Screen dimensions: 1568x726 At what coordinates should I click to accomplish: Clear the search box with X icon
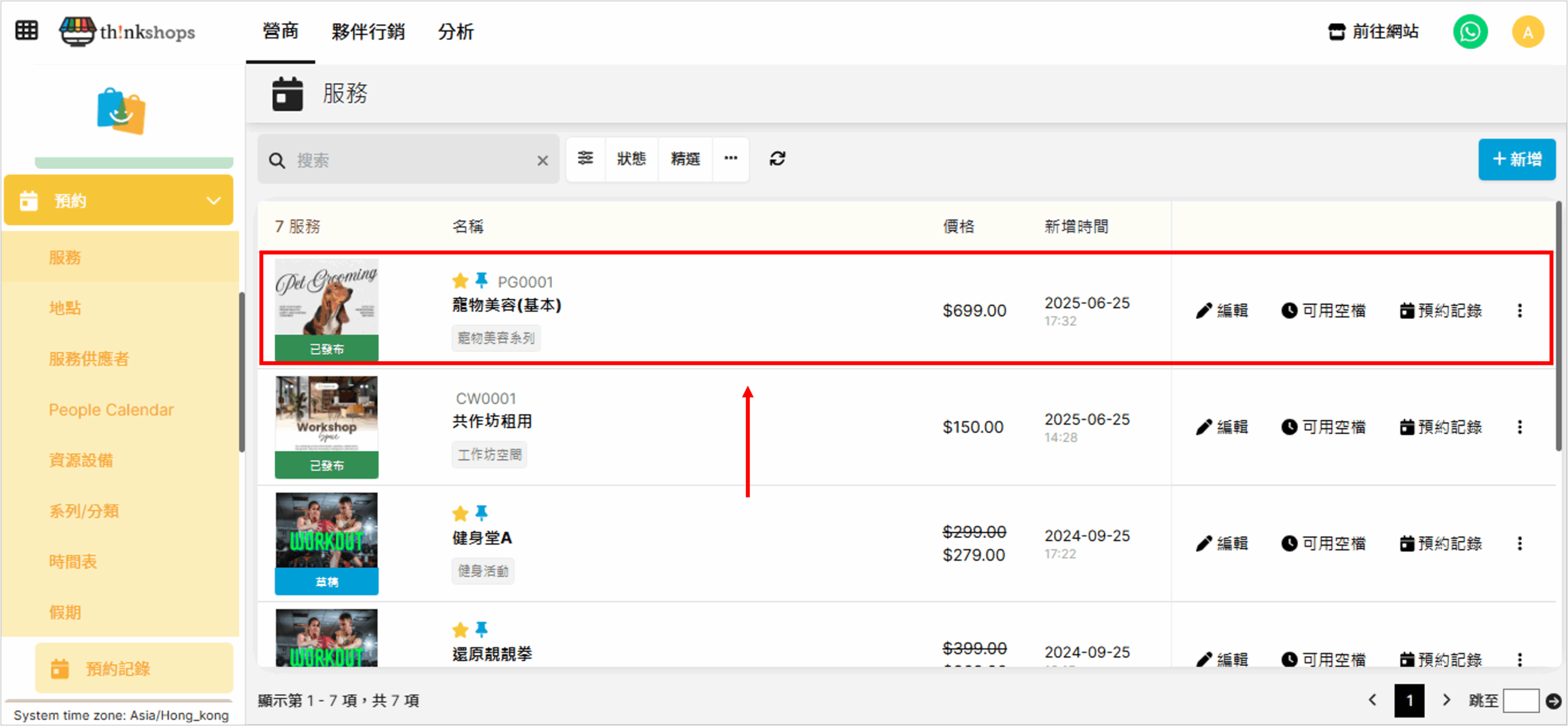[543, 161]
